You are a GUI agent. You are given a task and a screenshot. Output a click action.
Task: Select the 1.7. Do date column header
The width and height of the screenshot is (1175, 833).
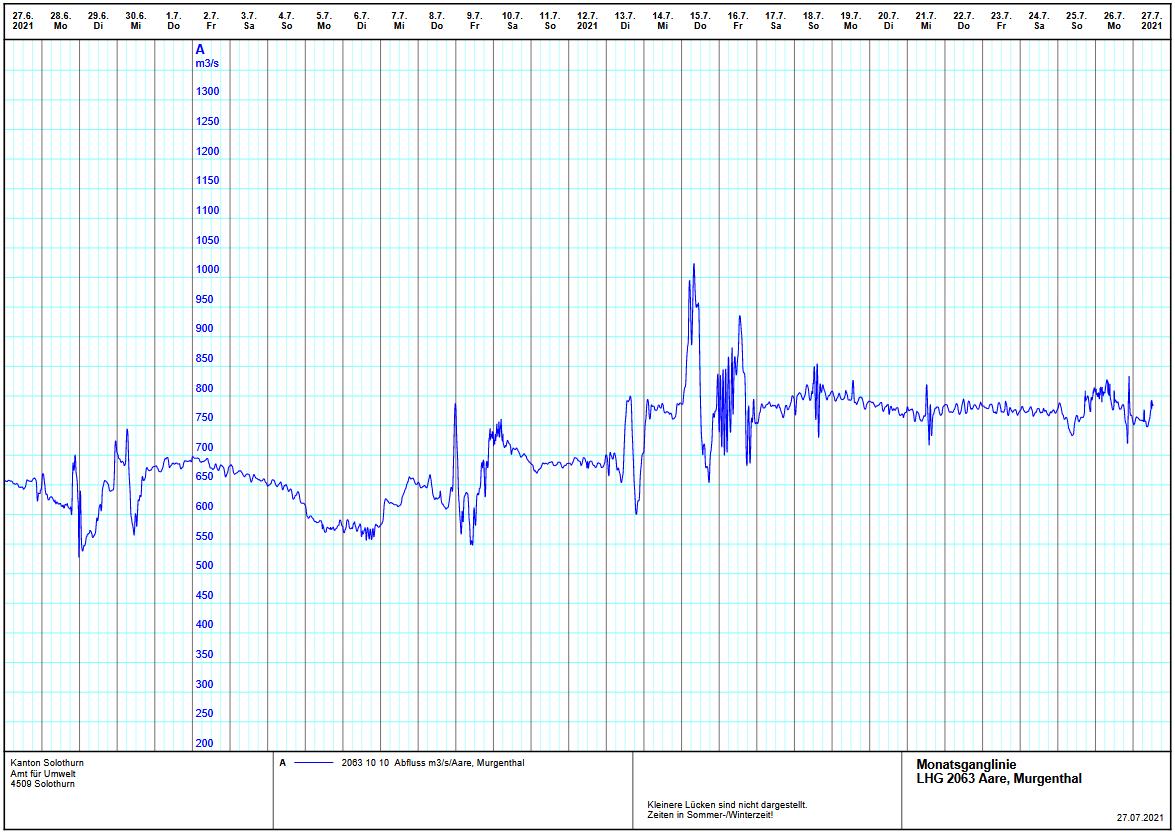[173, 20]
